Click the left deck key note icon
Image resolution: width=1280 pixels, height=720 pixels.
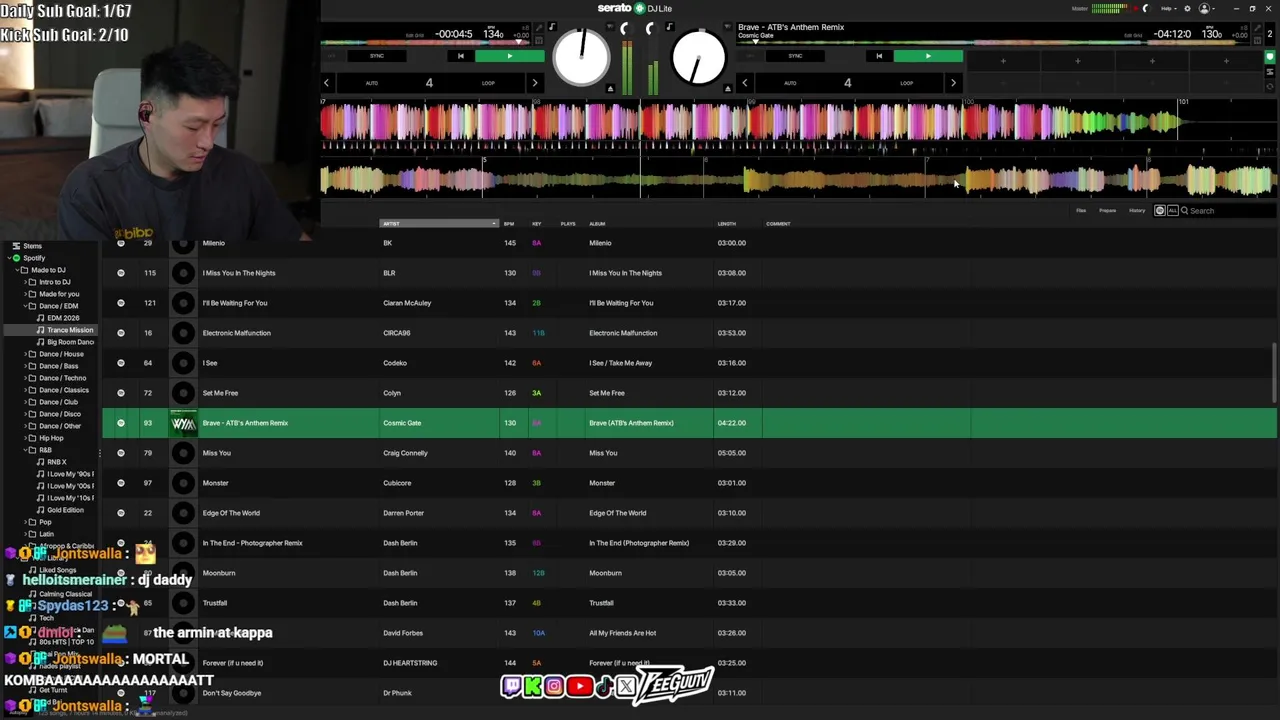[x=552, y=27]
